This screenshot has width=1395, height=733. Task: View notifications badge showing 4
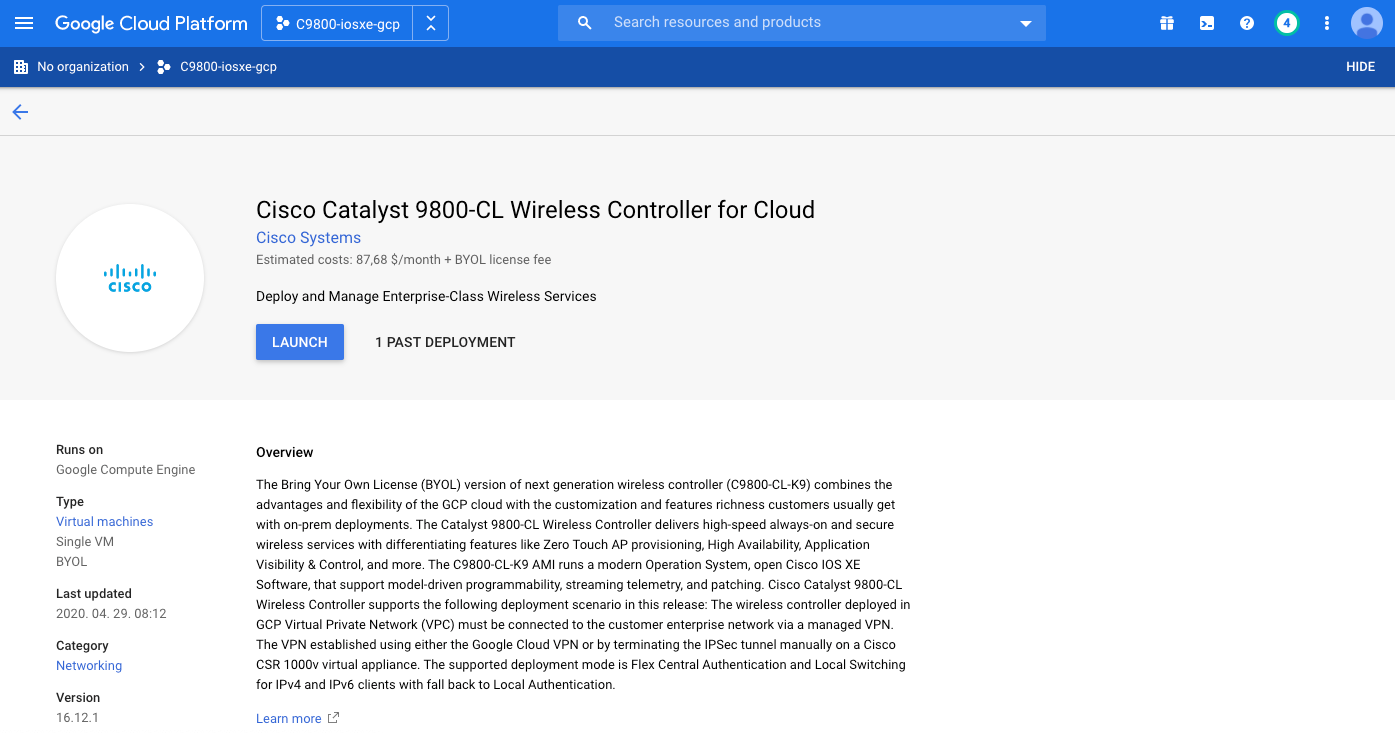[x=1287, y=23]
